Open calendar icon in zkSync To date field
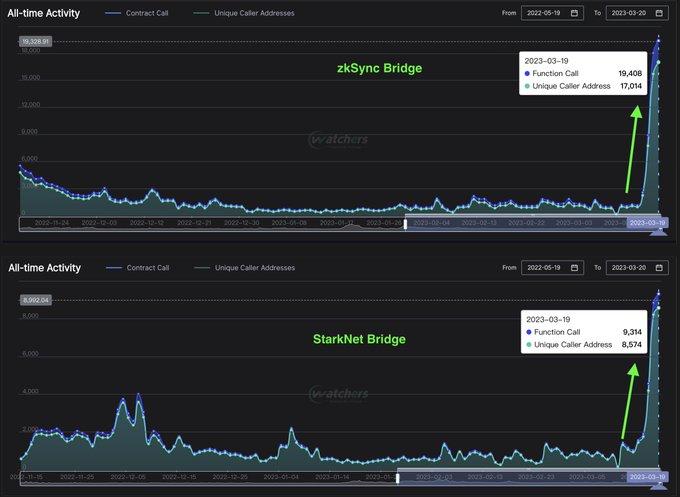This screenshot has width=680, height=497. pos(658,13)
